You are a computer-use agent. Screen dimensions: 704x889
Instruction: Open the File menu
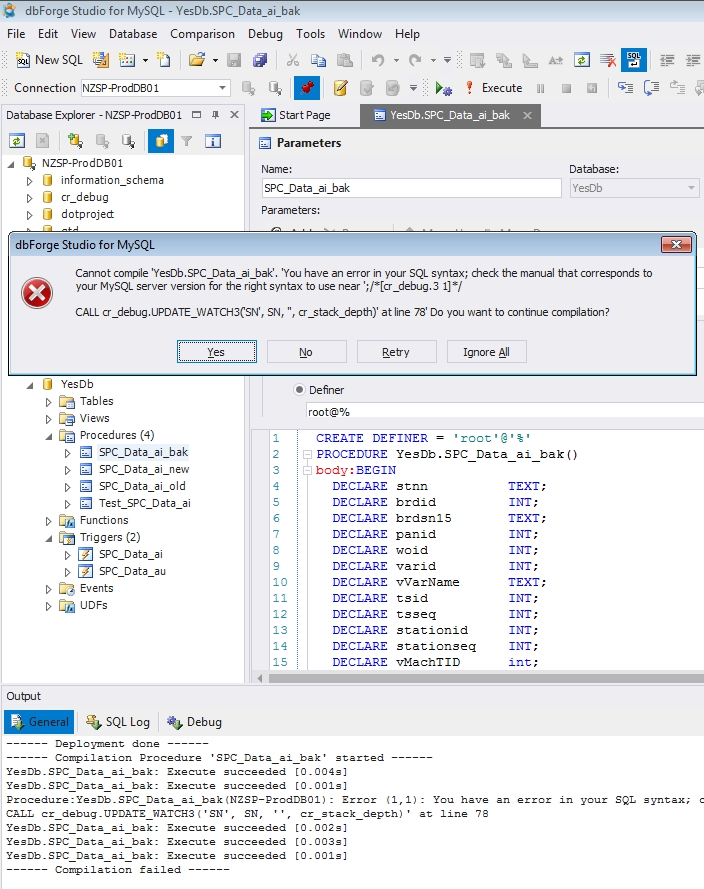(x=16, y=33)
